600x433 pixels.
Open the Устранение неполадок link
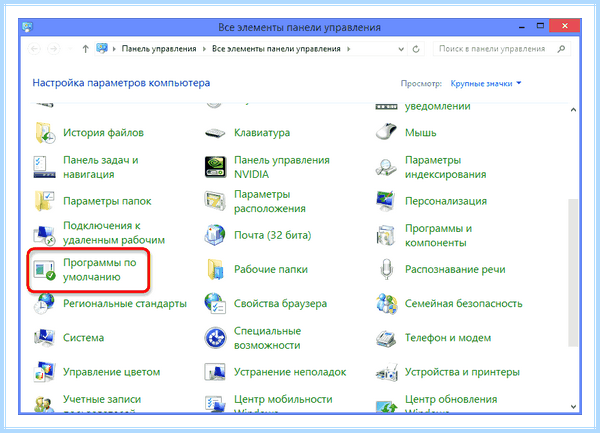(290, 372)
